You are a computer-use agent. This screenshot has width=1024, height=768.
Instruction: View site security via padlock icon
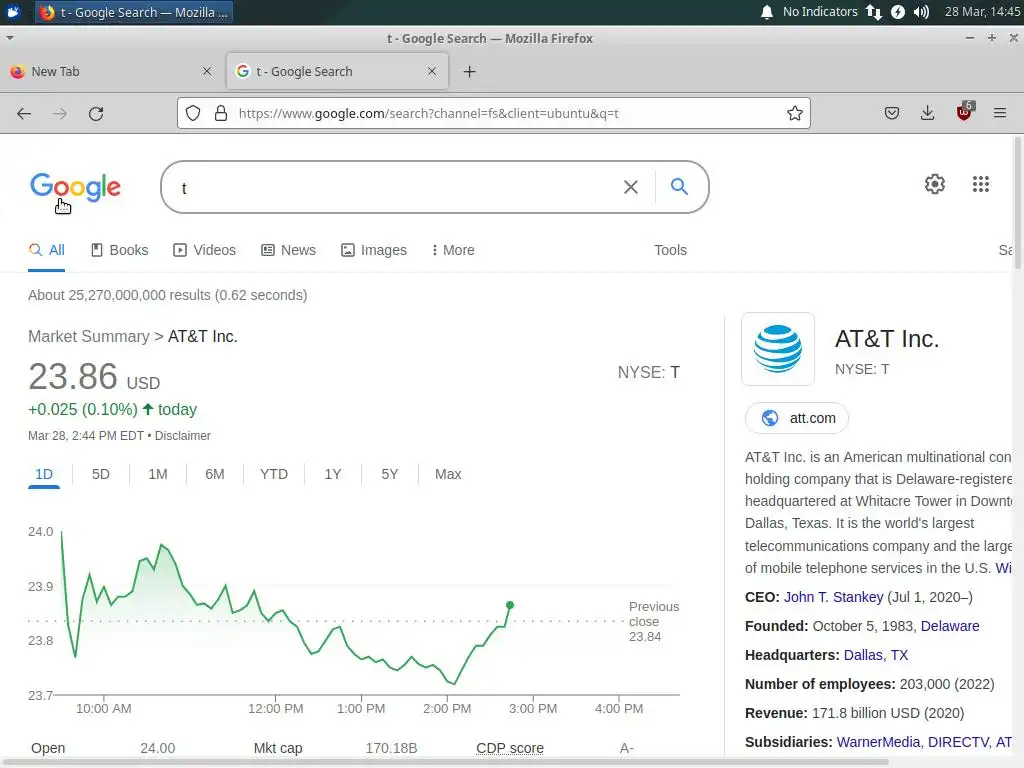click(221, 114)
